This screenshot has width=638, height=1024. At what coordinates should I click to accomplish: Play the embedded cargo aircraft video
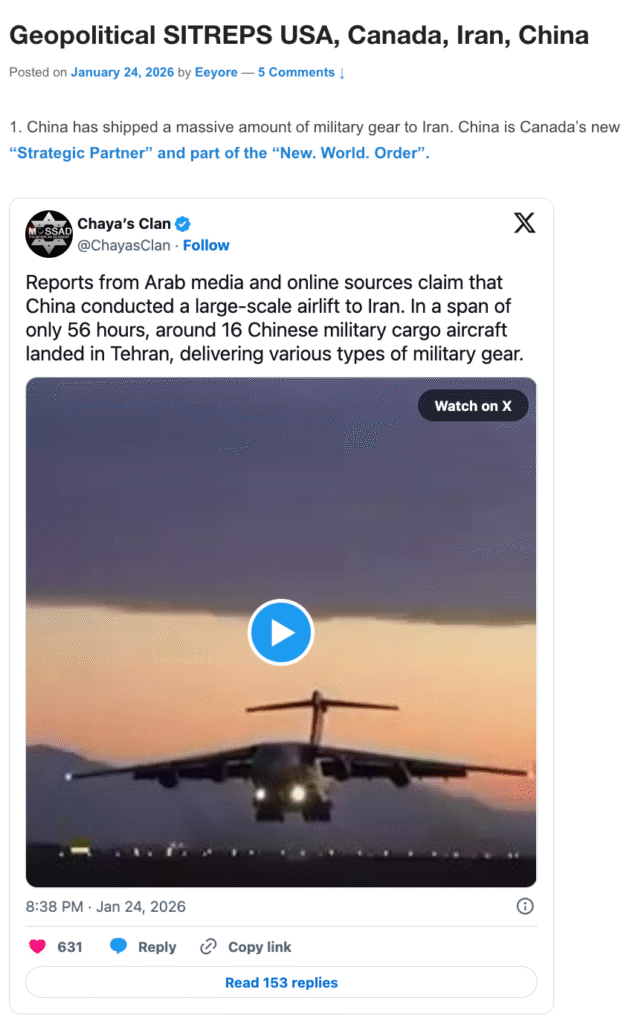[281, 632]
